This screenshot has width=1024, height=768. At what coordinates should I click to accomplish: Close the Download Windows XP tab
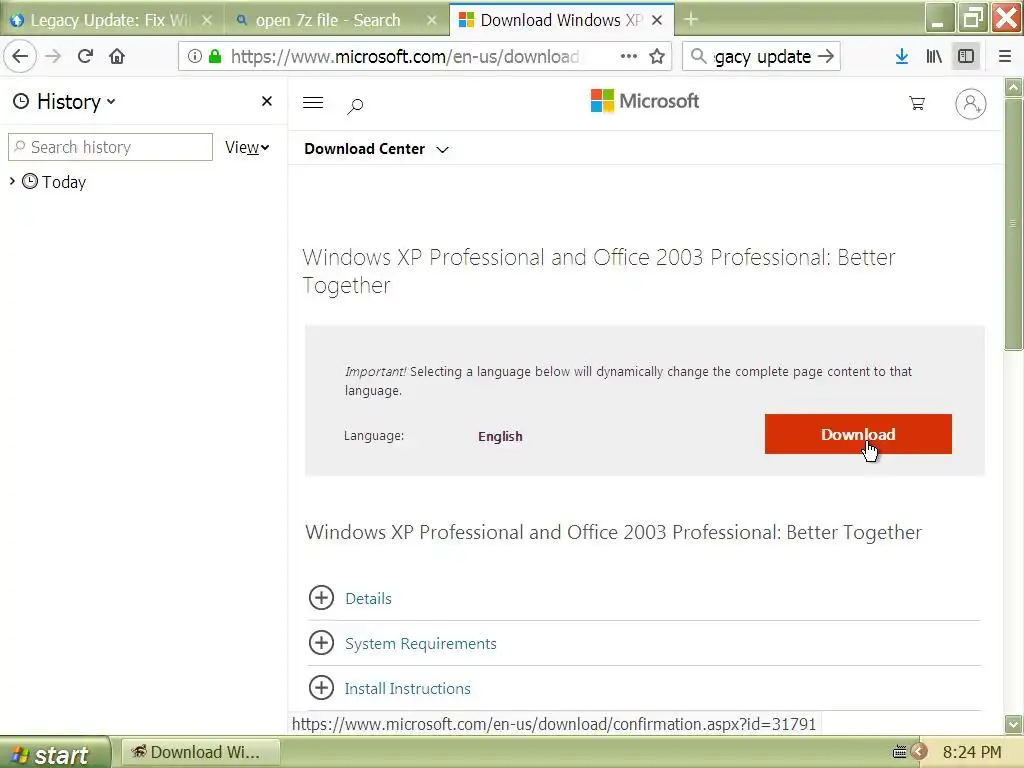tap(658, 20)
